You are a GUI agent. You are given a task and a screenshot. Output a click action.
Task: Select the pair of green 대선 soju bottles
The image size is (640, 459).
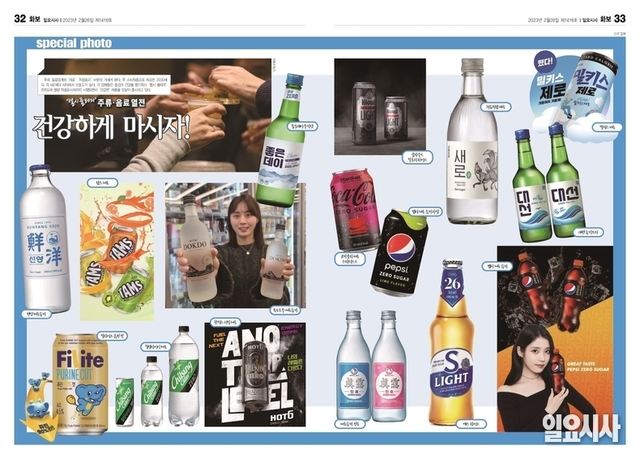(x=549, y=181)
